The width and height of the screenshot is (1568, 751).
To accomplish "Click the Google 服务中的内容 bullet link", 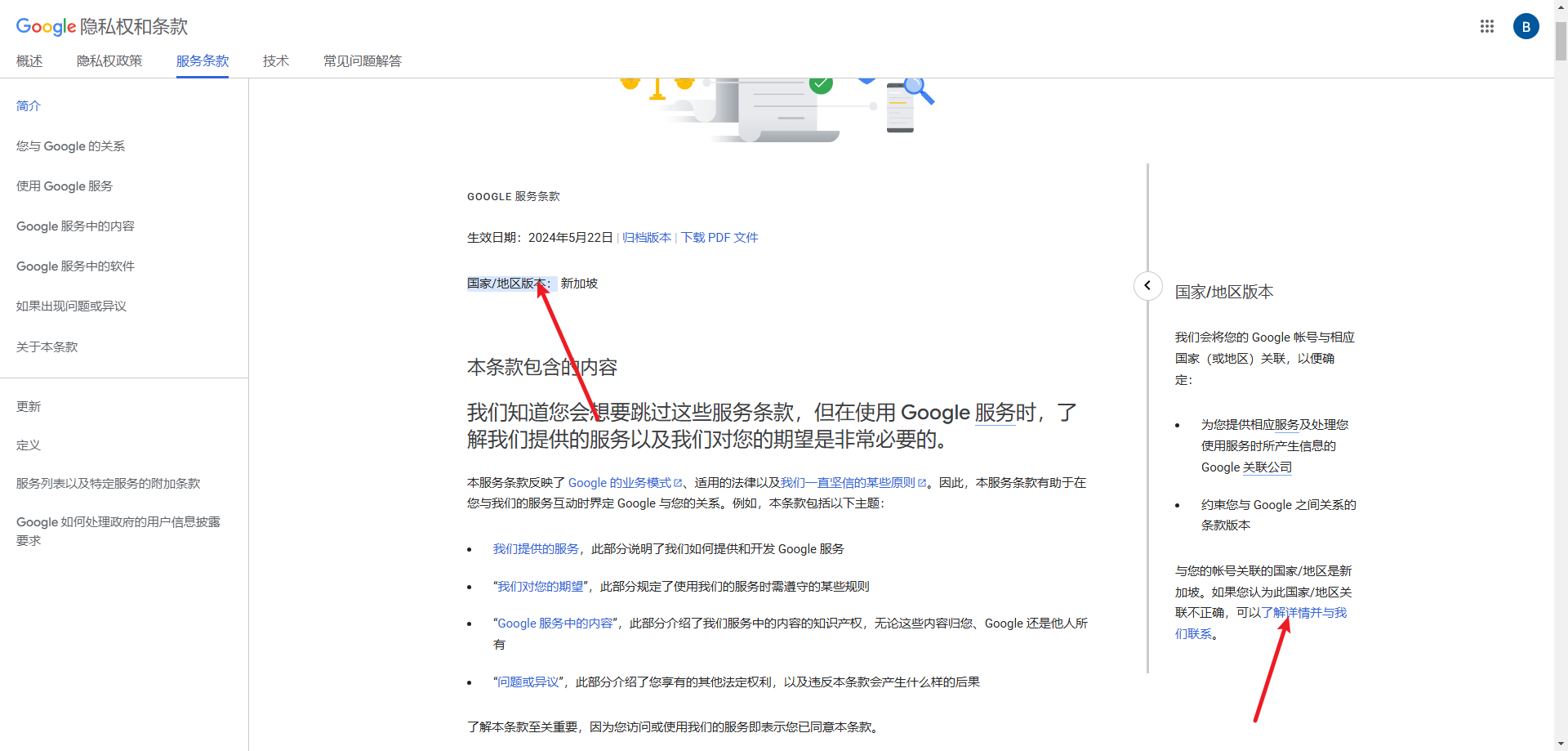I will tap(555, 624).
